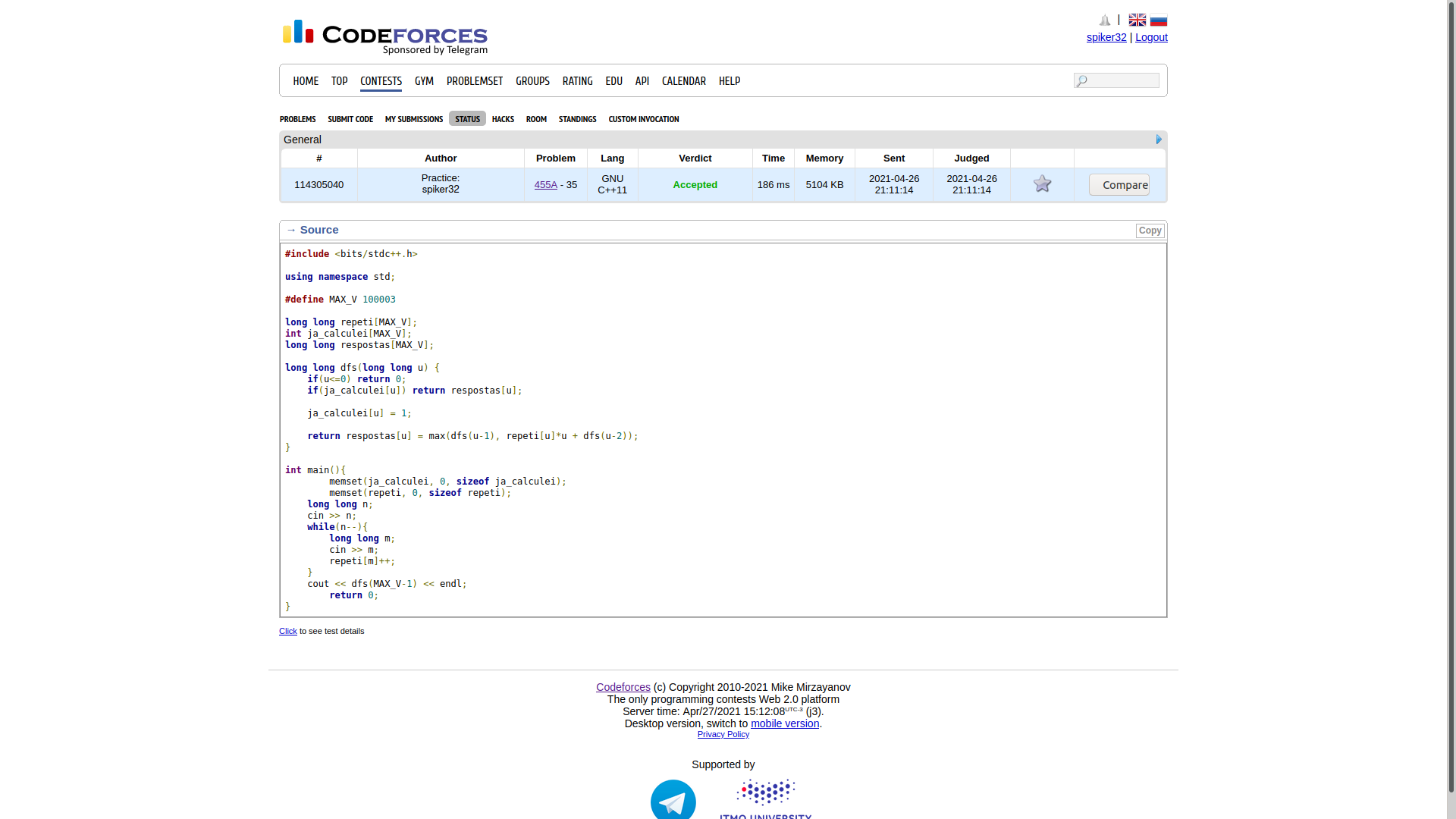Select the STATUS tab

[467, 119]
